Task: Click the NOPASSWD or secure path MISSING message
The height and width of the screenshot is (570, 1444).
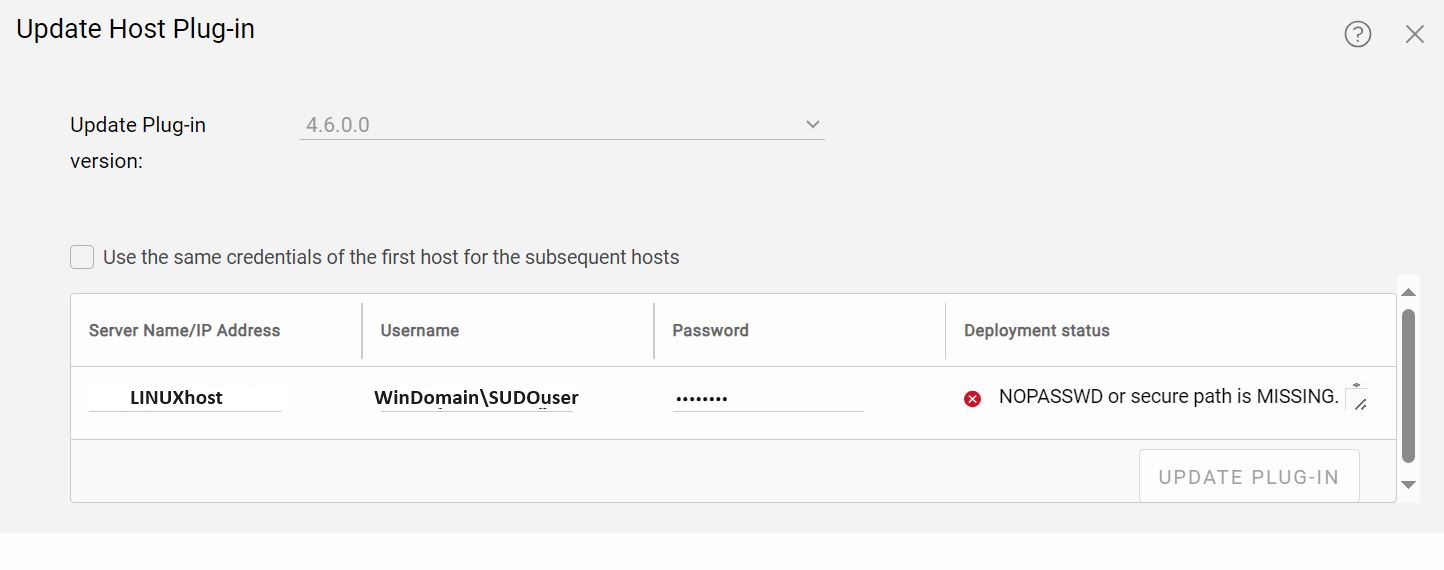Action: pos(1168,397)
